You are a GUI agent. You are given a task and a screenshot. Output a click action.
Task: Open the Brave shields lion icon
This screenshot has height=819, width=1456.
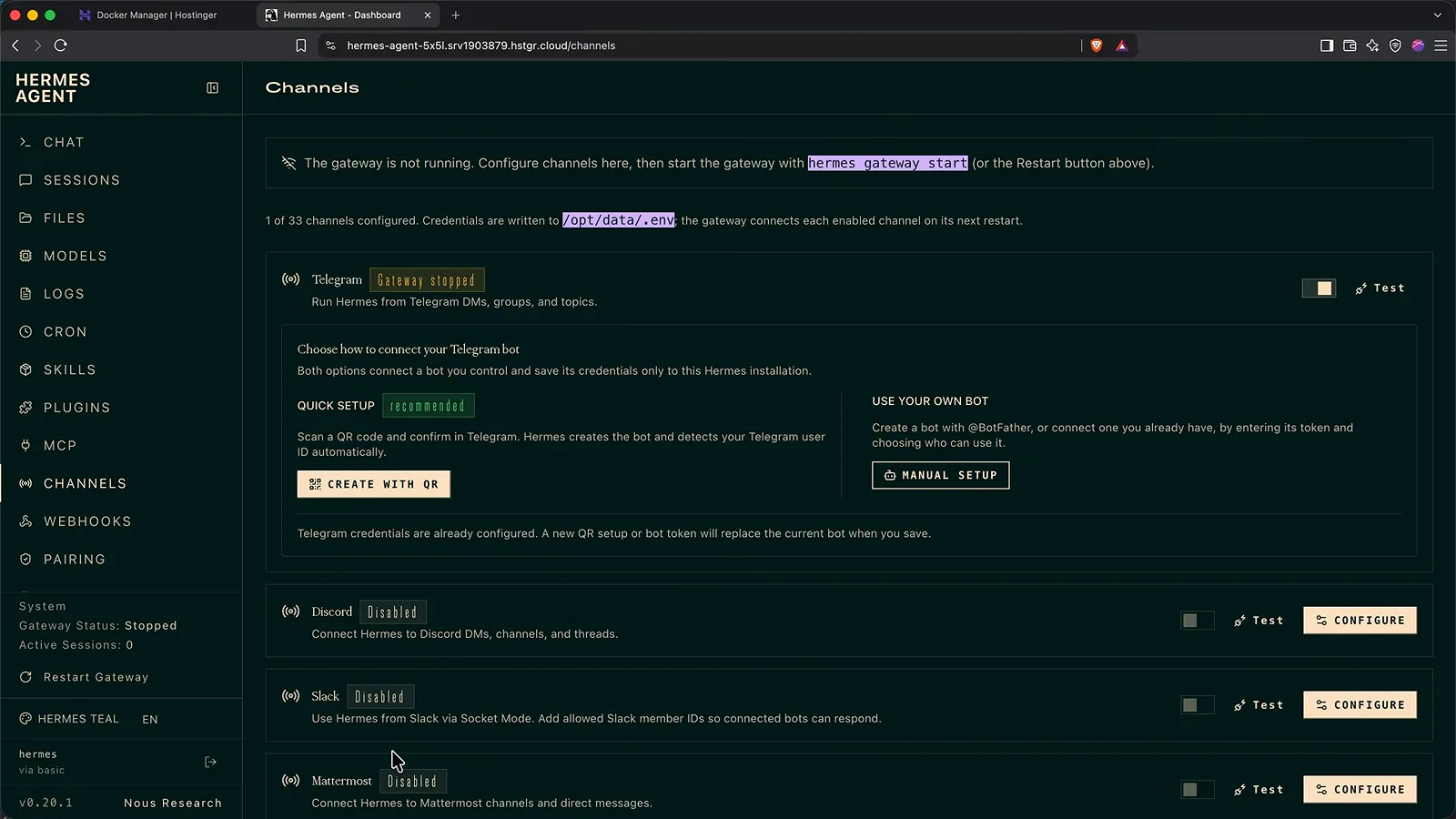(x=1097, y=45)
